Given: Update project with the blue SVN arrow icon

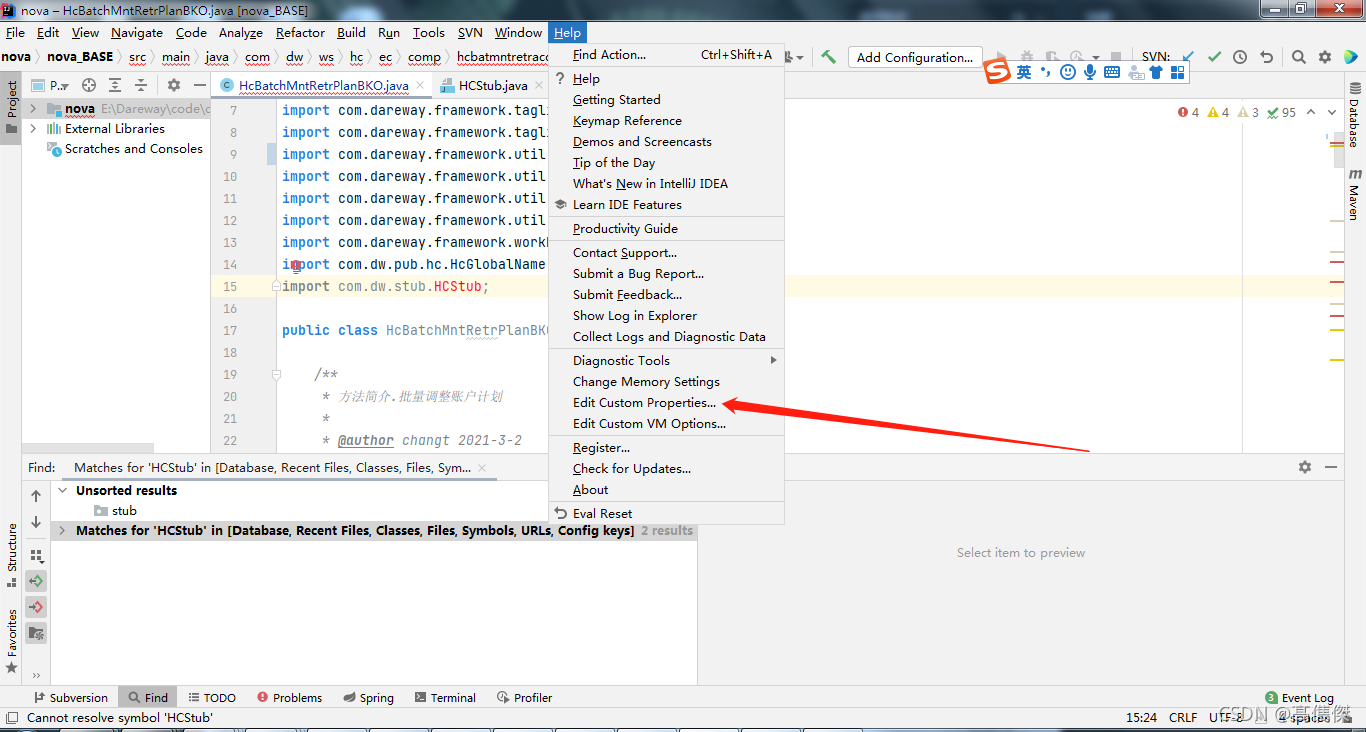Looking at the screenshot, I should (1188, 57).
